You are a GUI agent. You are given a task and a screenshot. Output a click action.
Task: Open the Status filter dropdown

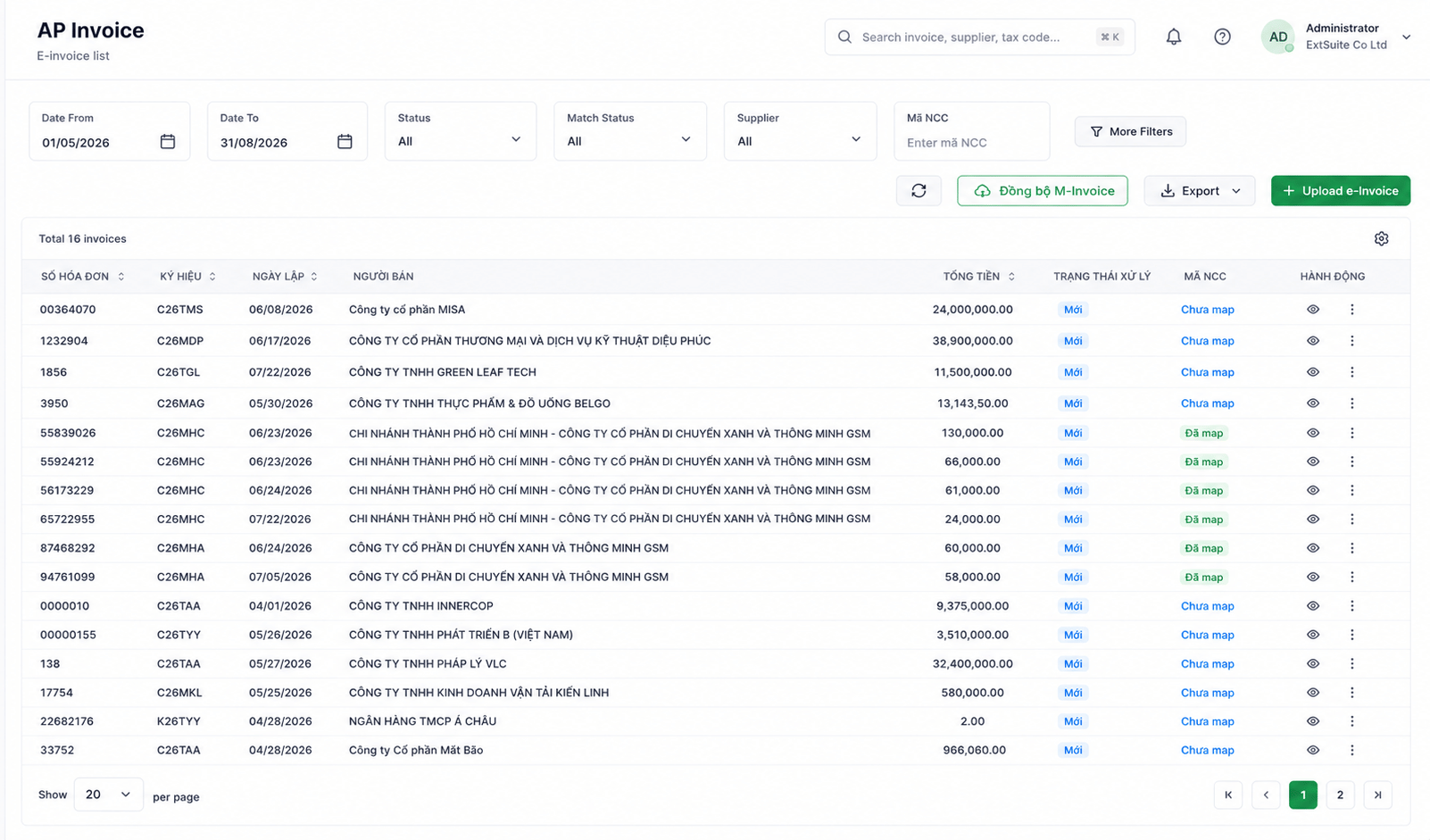461,131
